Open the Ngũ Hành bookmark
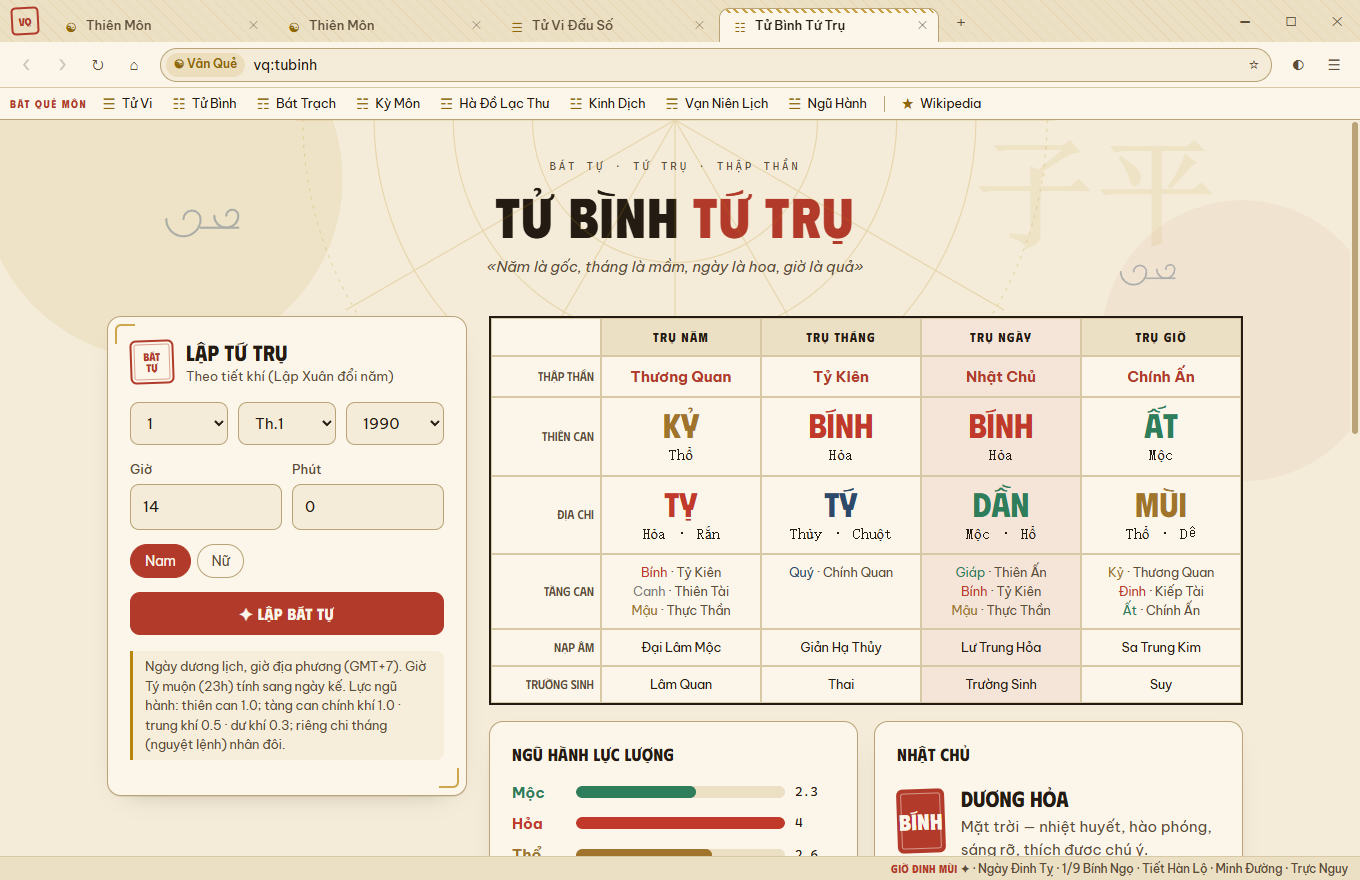Image resolution: width=1360 pixels, height=880 pixels. tap(828, 103)
